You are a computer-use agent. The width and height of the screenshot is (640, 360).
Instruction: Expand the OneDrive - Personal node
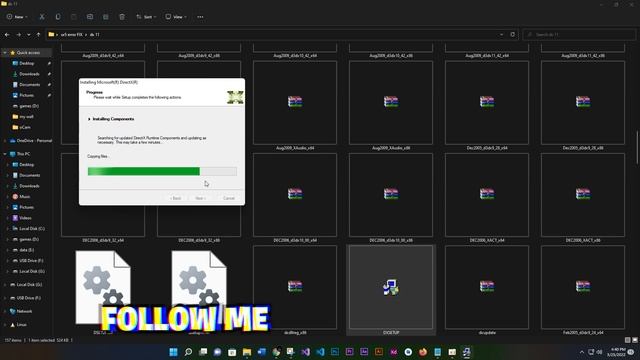point(5,140)
